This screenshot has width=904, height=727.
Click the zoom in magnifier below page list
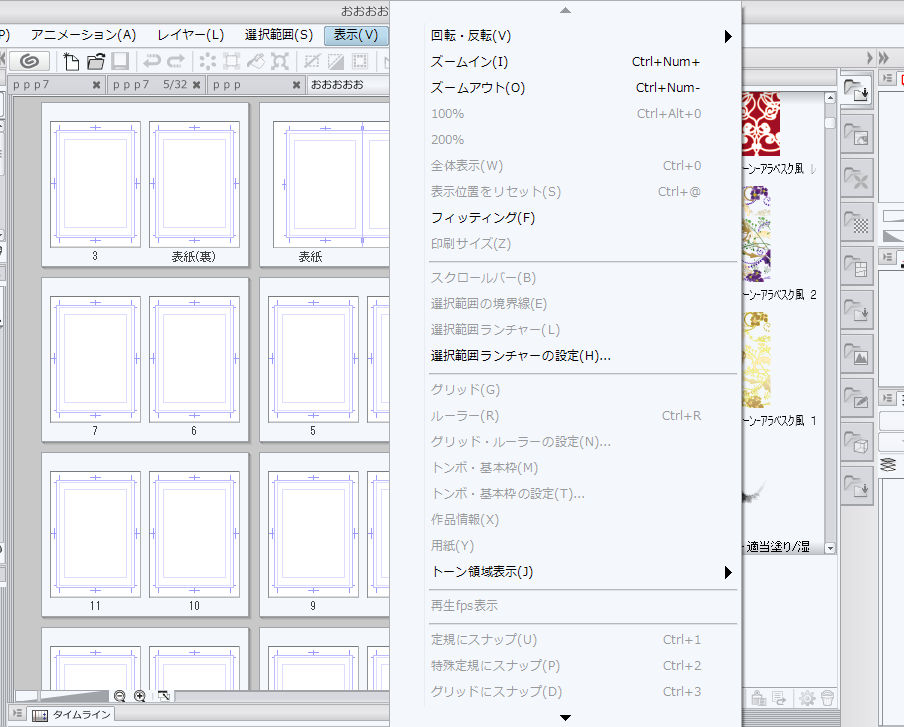[x=140, y=696]
